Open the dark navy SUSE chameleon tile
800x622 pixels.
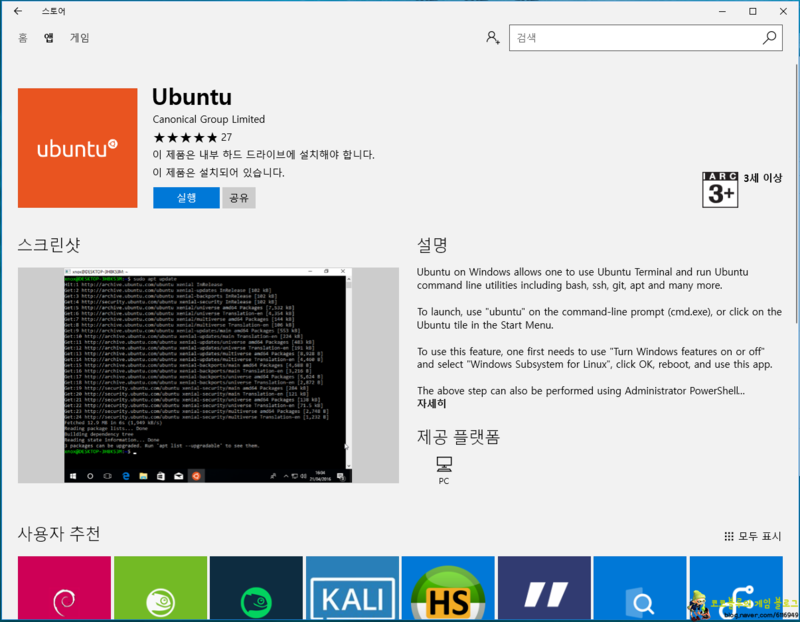tap(256, 588)
